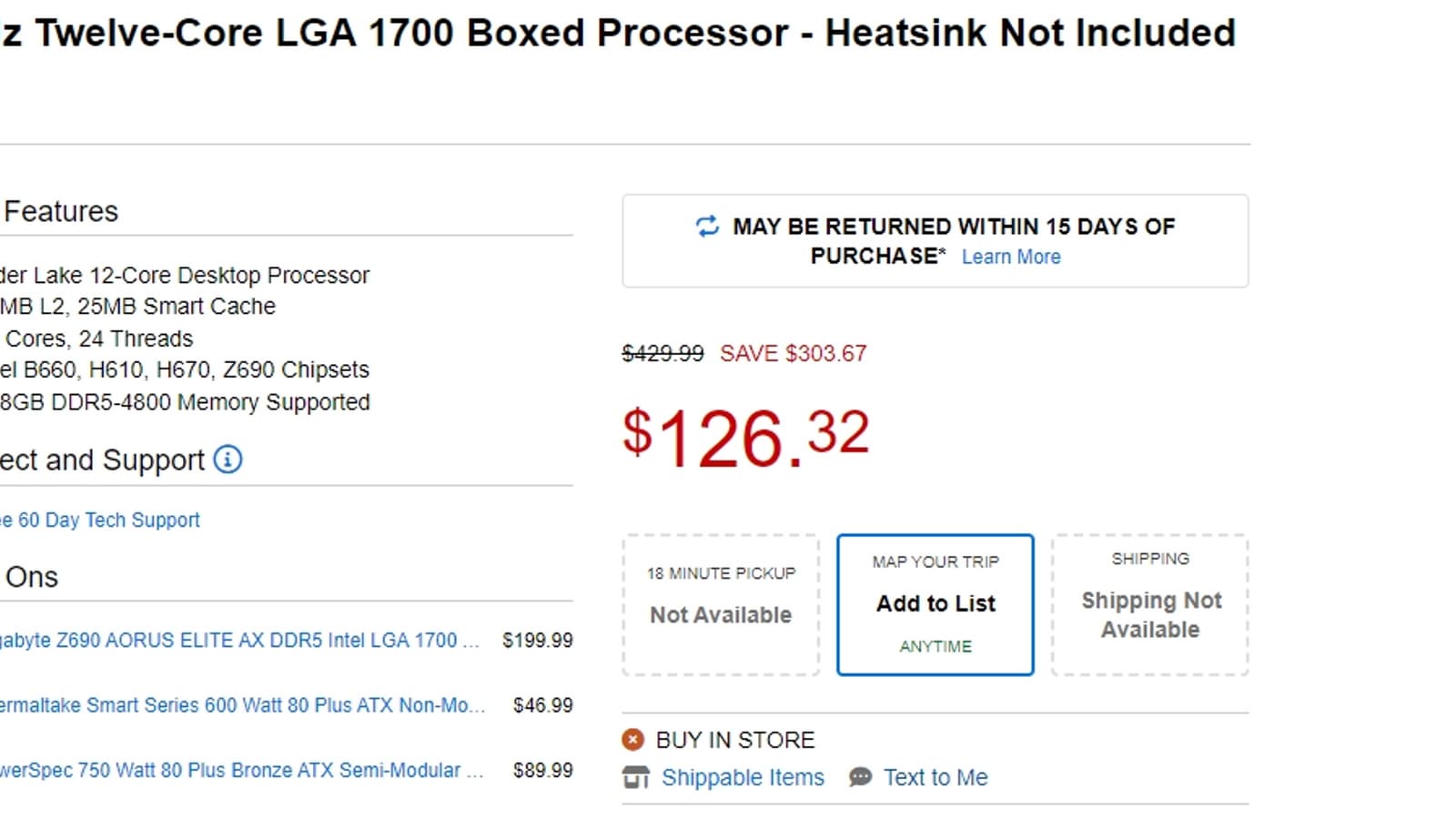
Task: Open the Thermaltake Smart Series 600 Watt add-on
Action: [240, 705]
